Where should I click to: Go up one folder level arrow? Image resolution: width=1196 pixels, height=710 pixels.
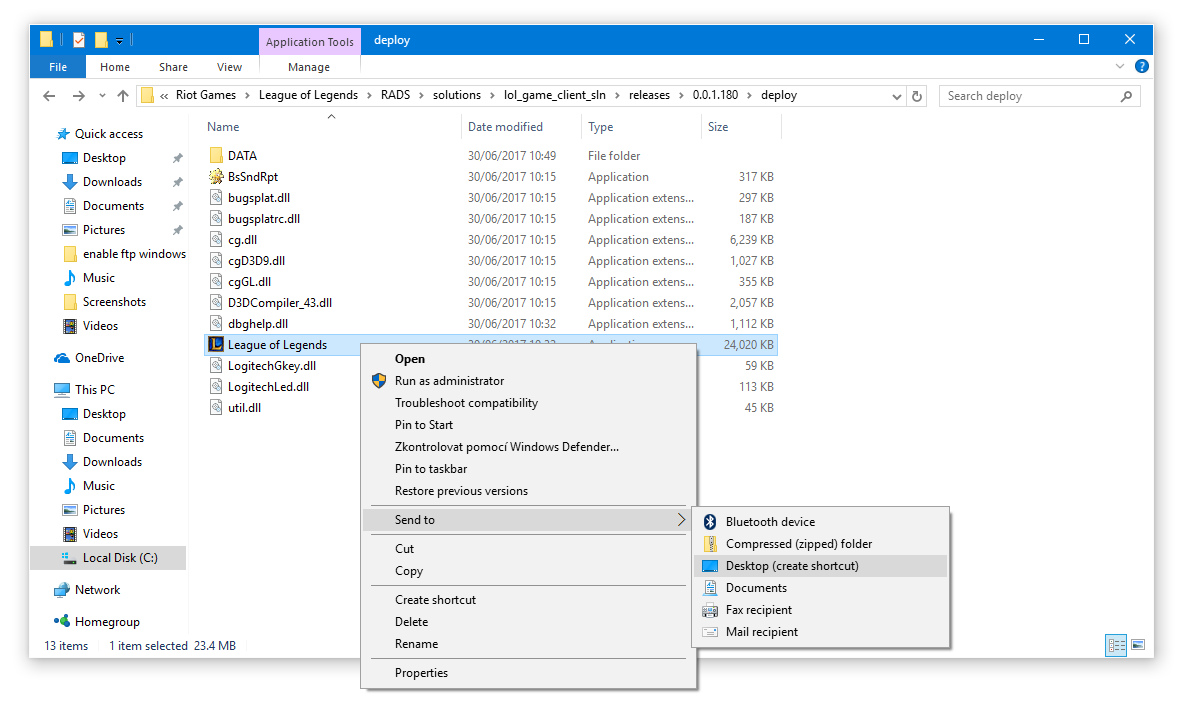[x=123, y=96]
